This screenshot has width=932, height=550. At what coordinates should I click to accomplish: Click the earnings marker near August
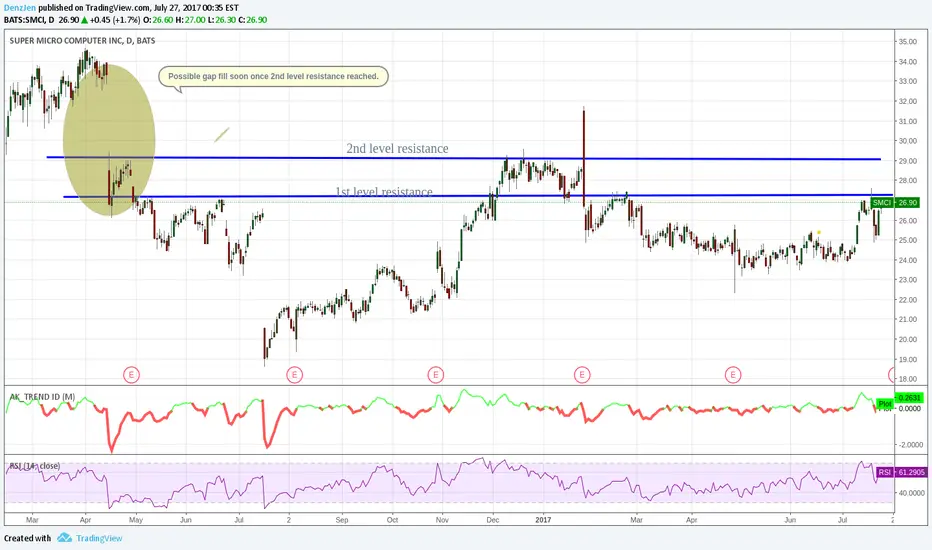pyautogui.click(x=294, y=375)
